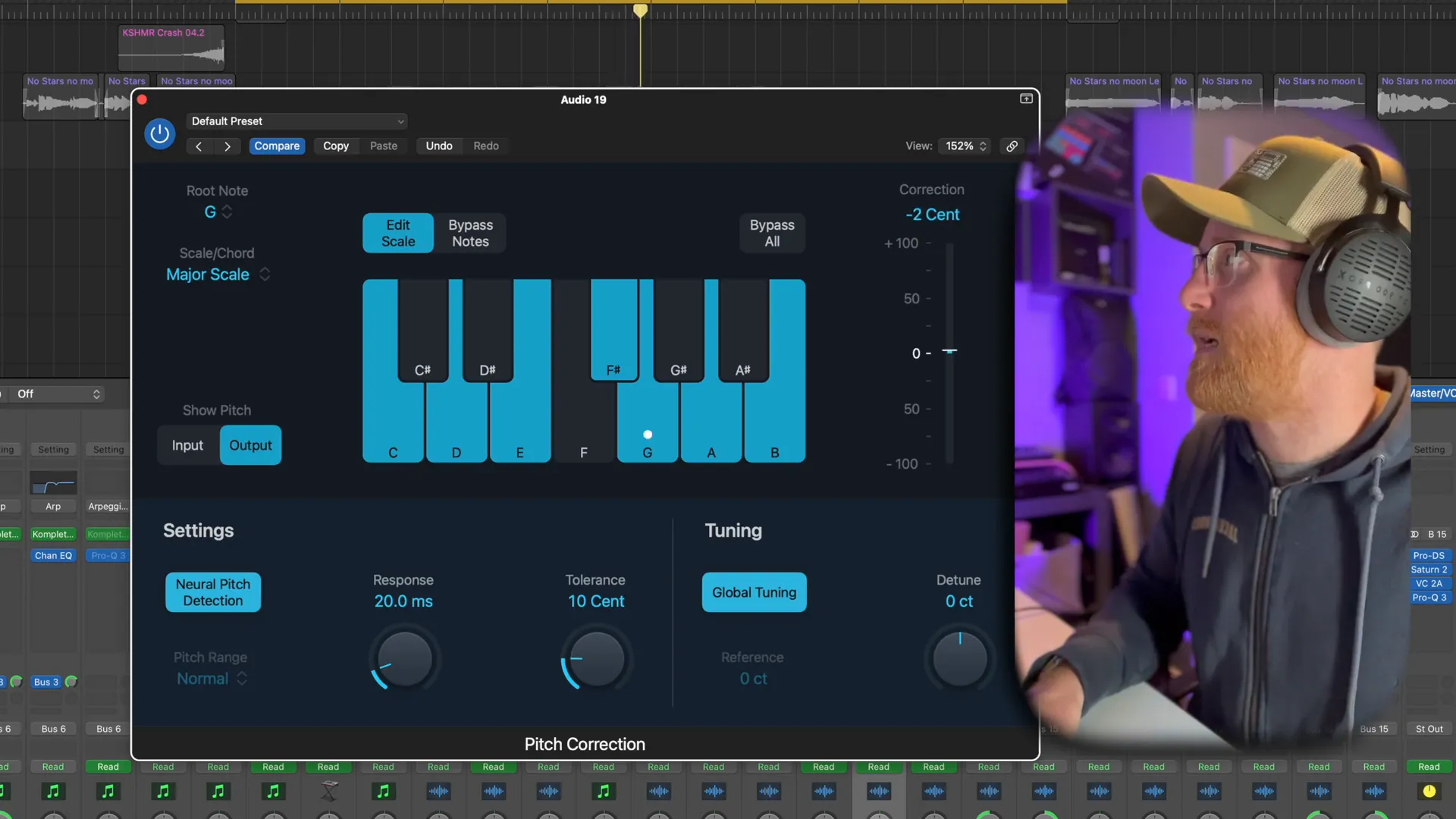Open the Chan EQ plugin slot
The width and height of the screenshot is (1456, 819).
pyautogui.click(x=53, y=556)
